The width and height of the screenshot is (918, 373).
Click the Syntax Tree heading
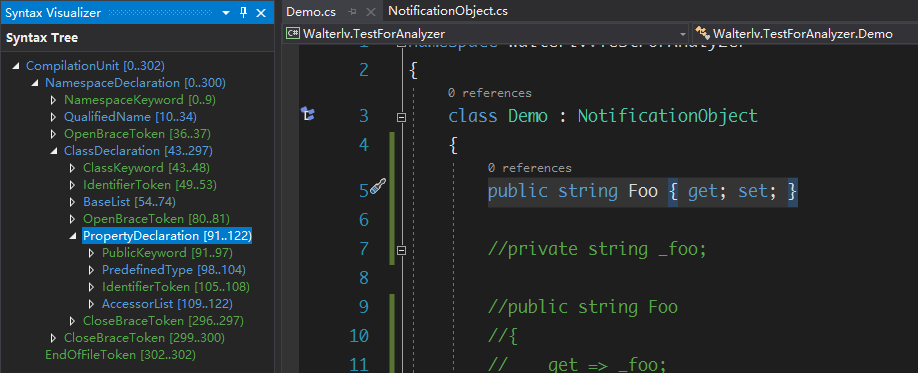[42, 38]
